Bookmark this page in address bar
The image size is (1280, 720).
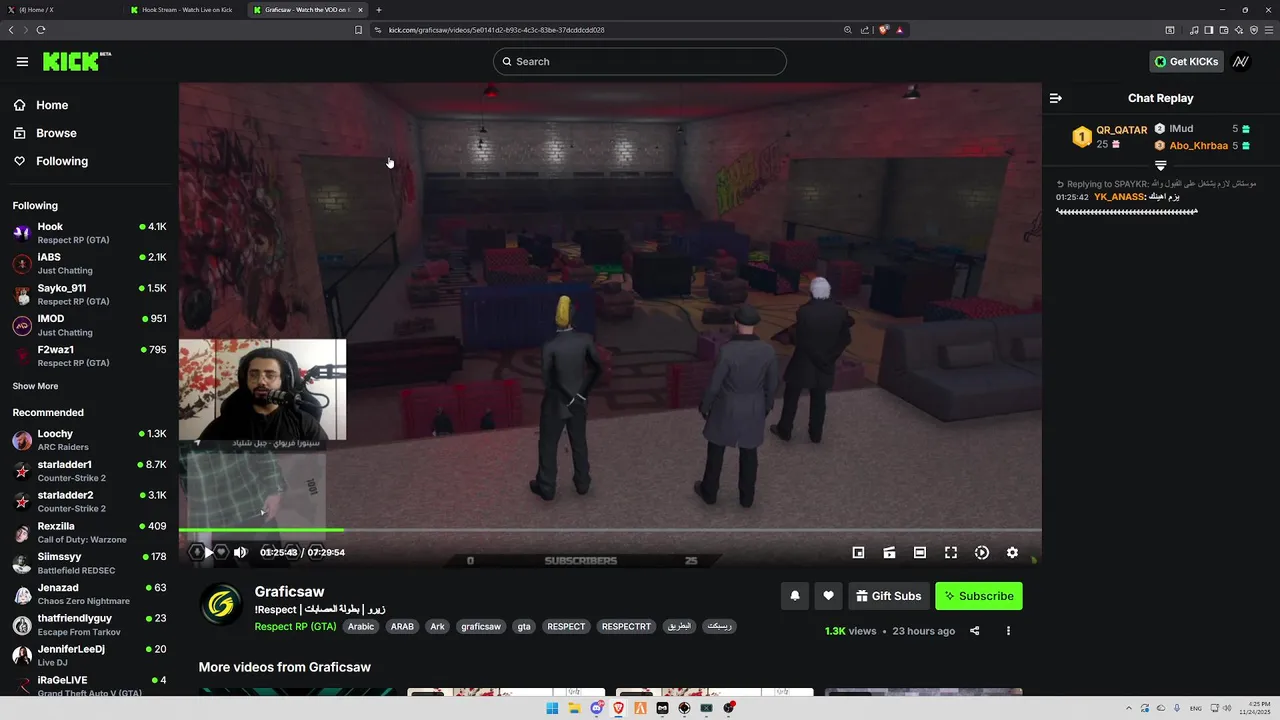tap(358, 30)
